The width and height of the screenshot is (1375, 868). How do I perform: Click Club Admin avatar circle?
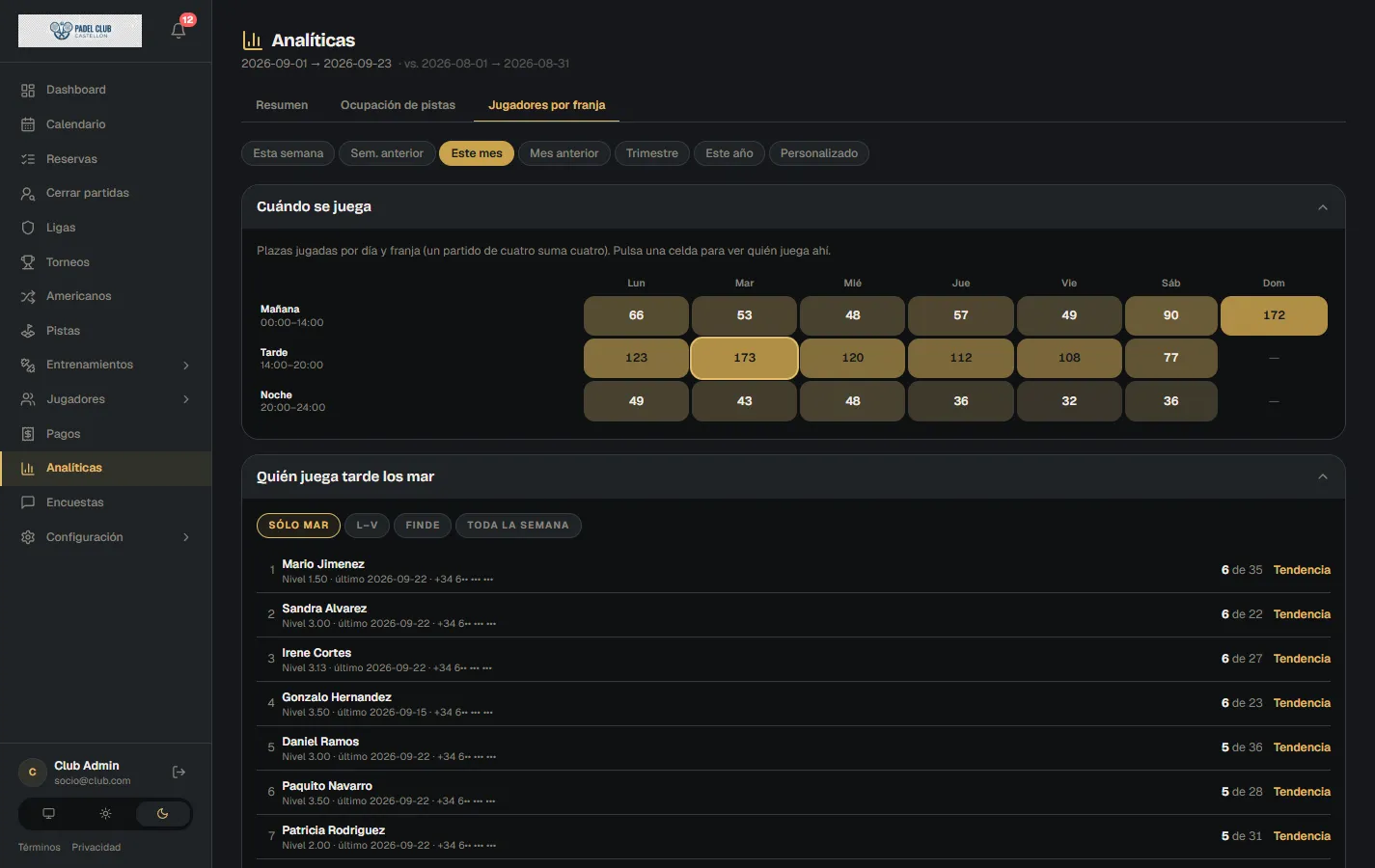pyautogui.click(x=32, y=773)
